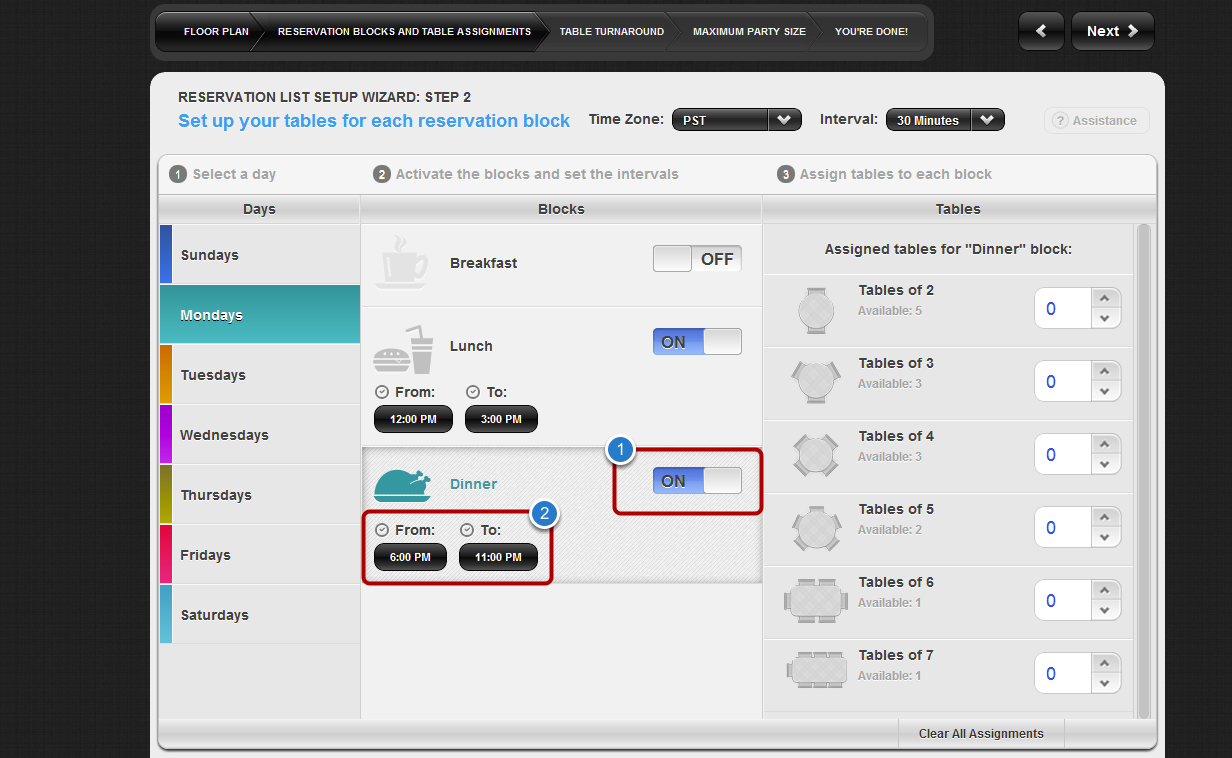1232x758 pixels.
Task: Select Tuesdays with the orange color bar
Action: point(212,375)
